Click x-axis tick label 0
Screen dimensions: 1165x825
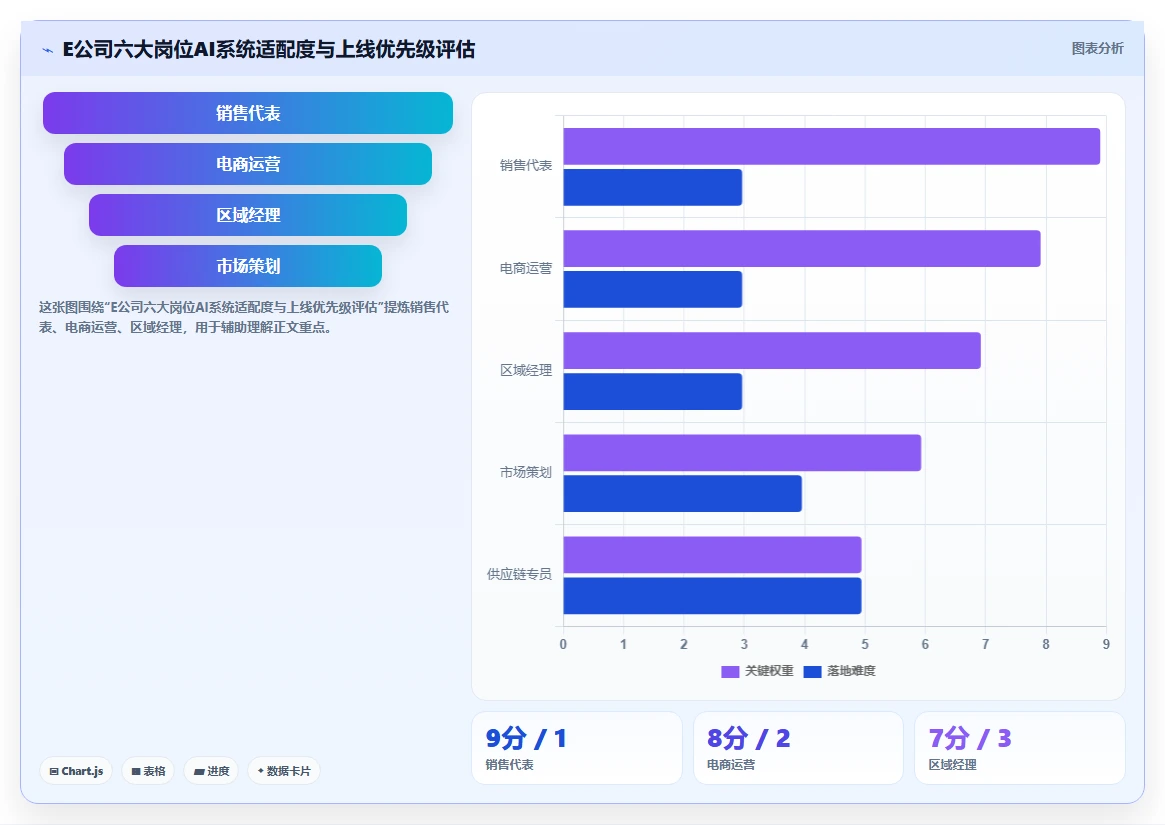[x=563, y=644]
